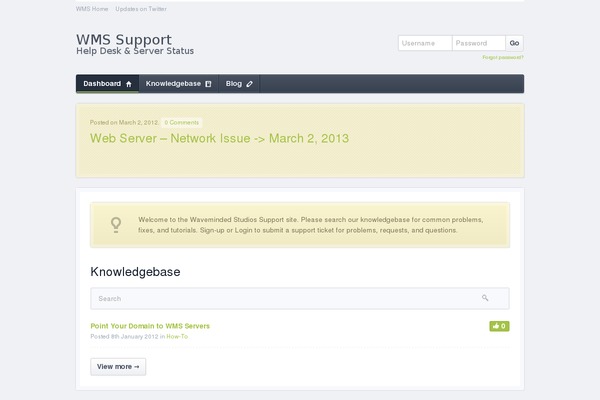Click the lightbulb icon in welcome notice
The width and height of the screenshot is (600, 400).
[x=116, y=225]
